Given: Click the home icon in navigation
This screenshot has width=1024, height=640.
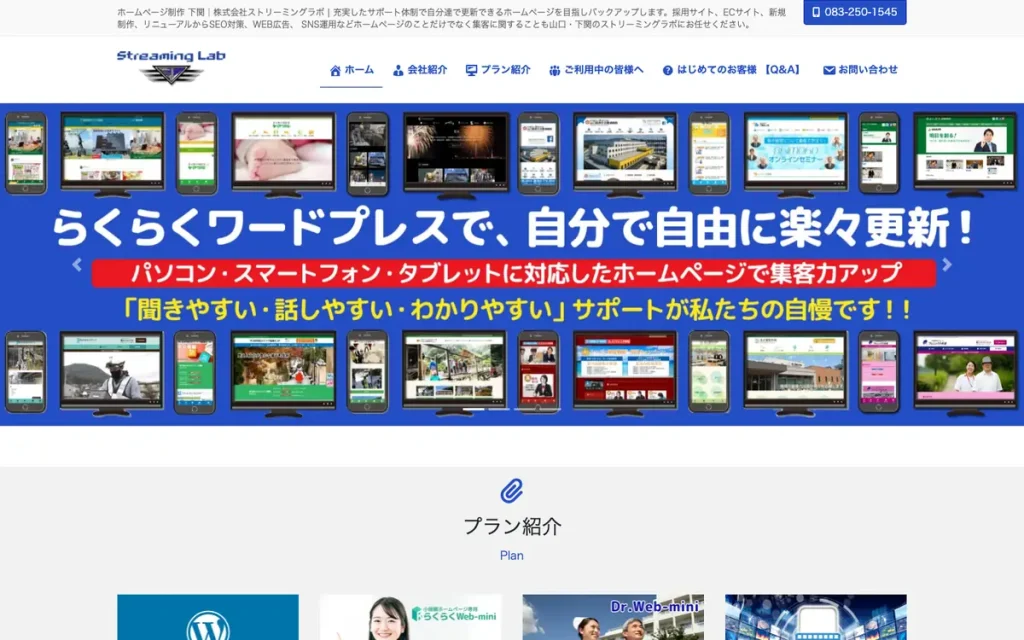Looking at the screenshot, I should tap(335, 71).
